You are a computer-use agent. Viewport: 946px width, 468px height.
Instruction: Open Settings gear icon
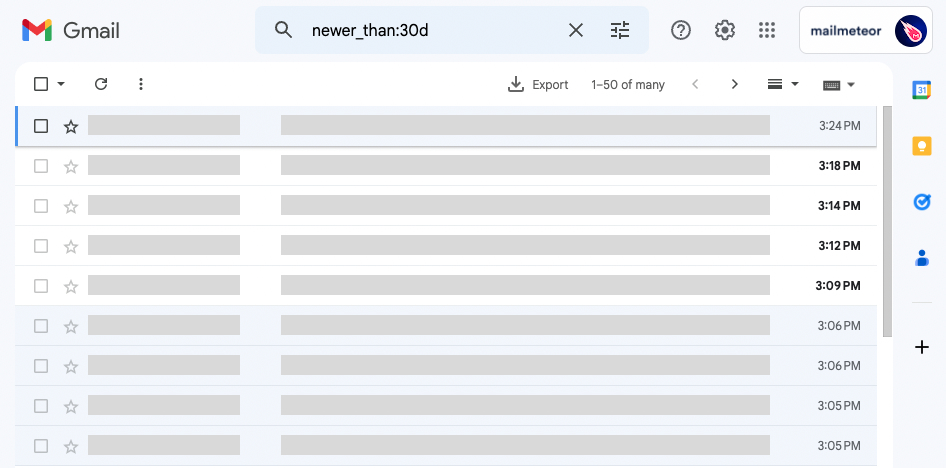[x=724, y=30]
